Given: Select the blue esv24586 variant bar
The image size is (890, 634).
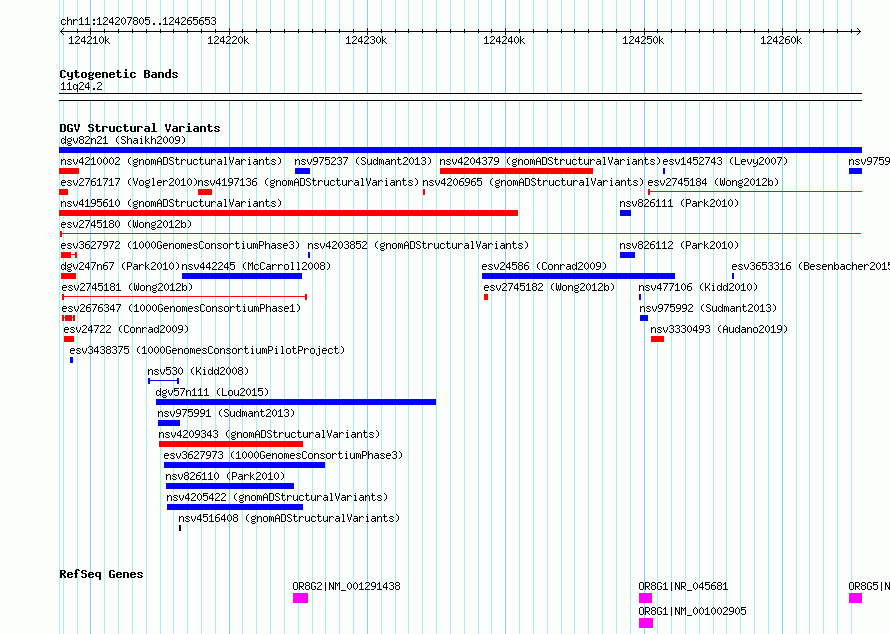Looking at the screenshot, I should click(578, 276).
